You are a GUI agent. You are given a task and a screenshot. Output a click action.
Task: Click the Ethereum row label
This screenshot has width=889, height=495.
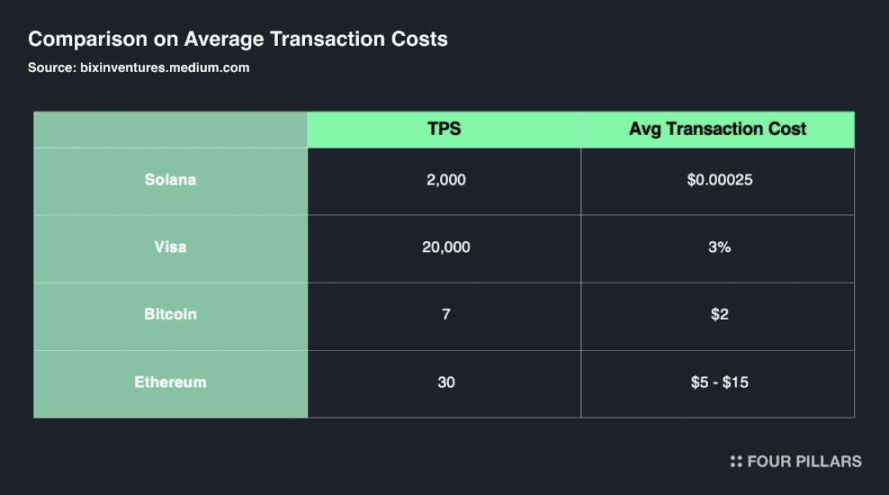[171, 384]
